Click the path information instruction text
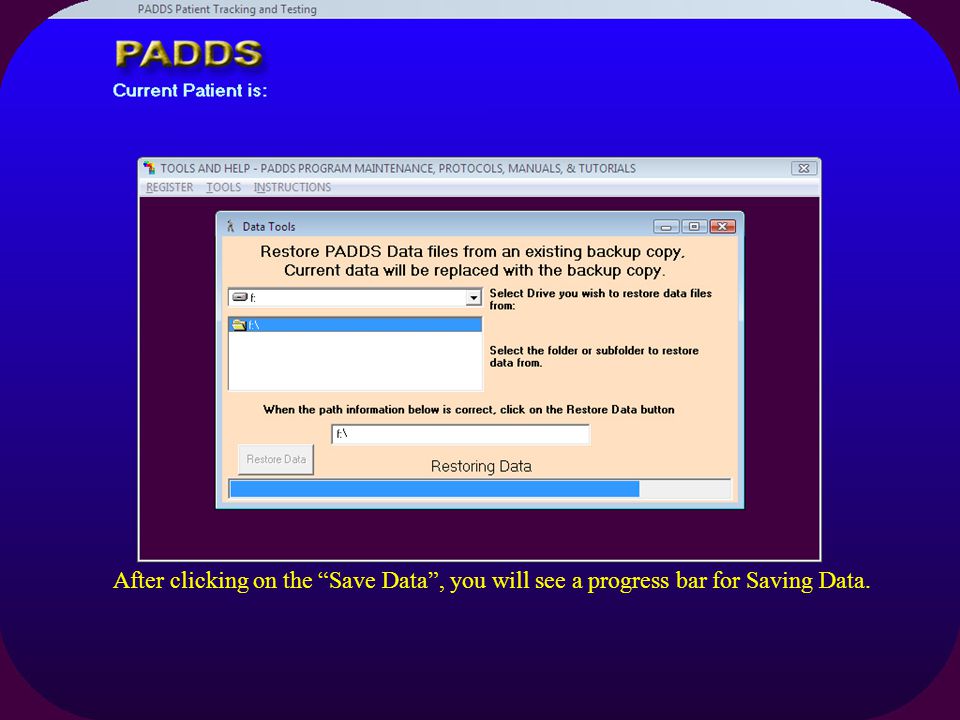960x720 pixels. (x=469, y=410)
